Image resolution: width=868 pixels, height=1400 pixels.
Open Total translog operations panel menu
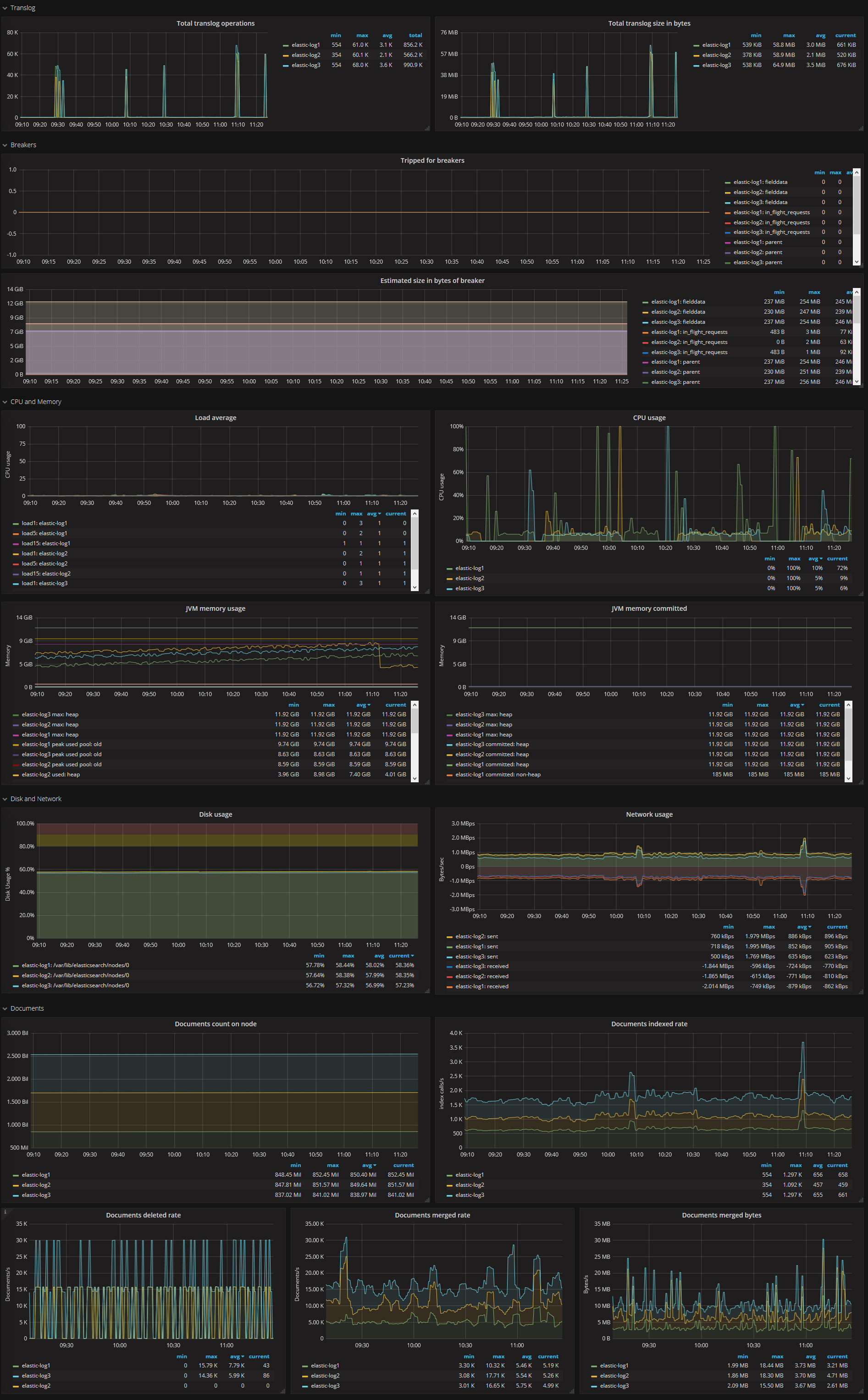215,23
